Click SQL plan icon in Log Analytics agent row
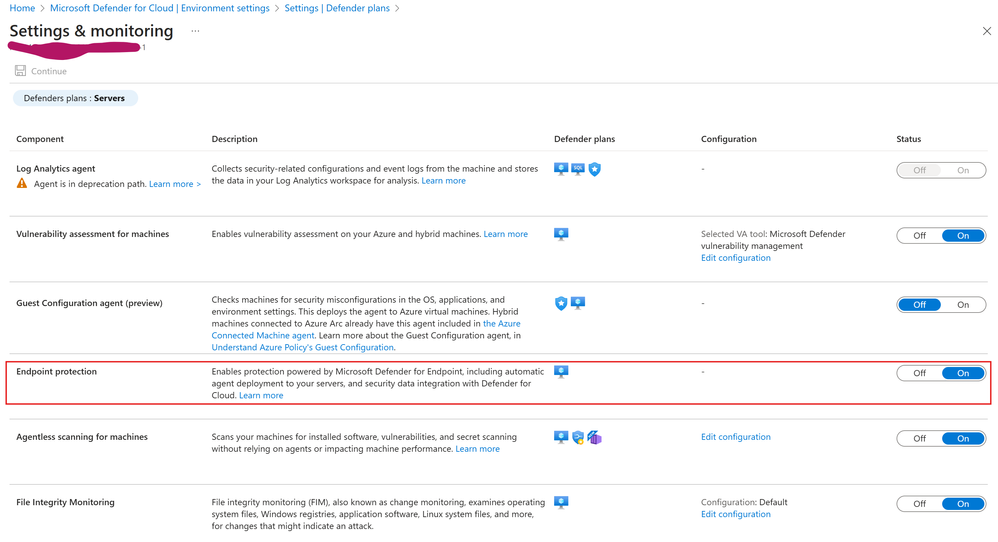The height and width of the screenshot is (542, 998). pos(577,169)
